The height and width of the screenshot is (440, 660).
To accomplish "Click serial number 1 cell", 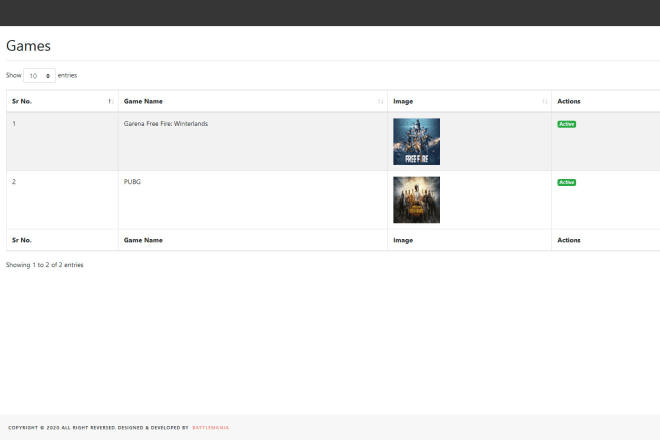I will click(62, 141).
